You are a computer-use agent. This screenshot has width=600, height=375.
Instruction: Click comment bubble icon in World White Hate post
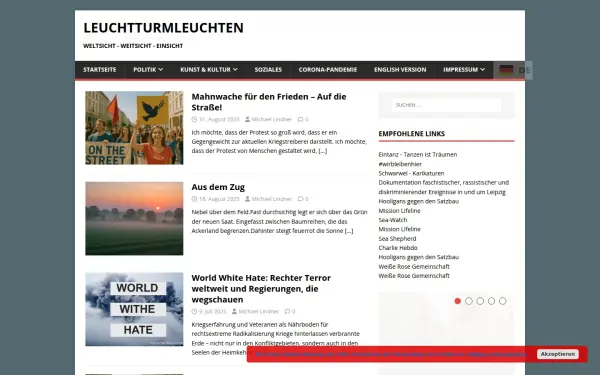pos(287,311)
